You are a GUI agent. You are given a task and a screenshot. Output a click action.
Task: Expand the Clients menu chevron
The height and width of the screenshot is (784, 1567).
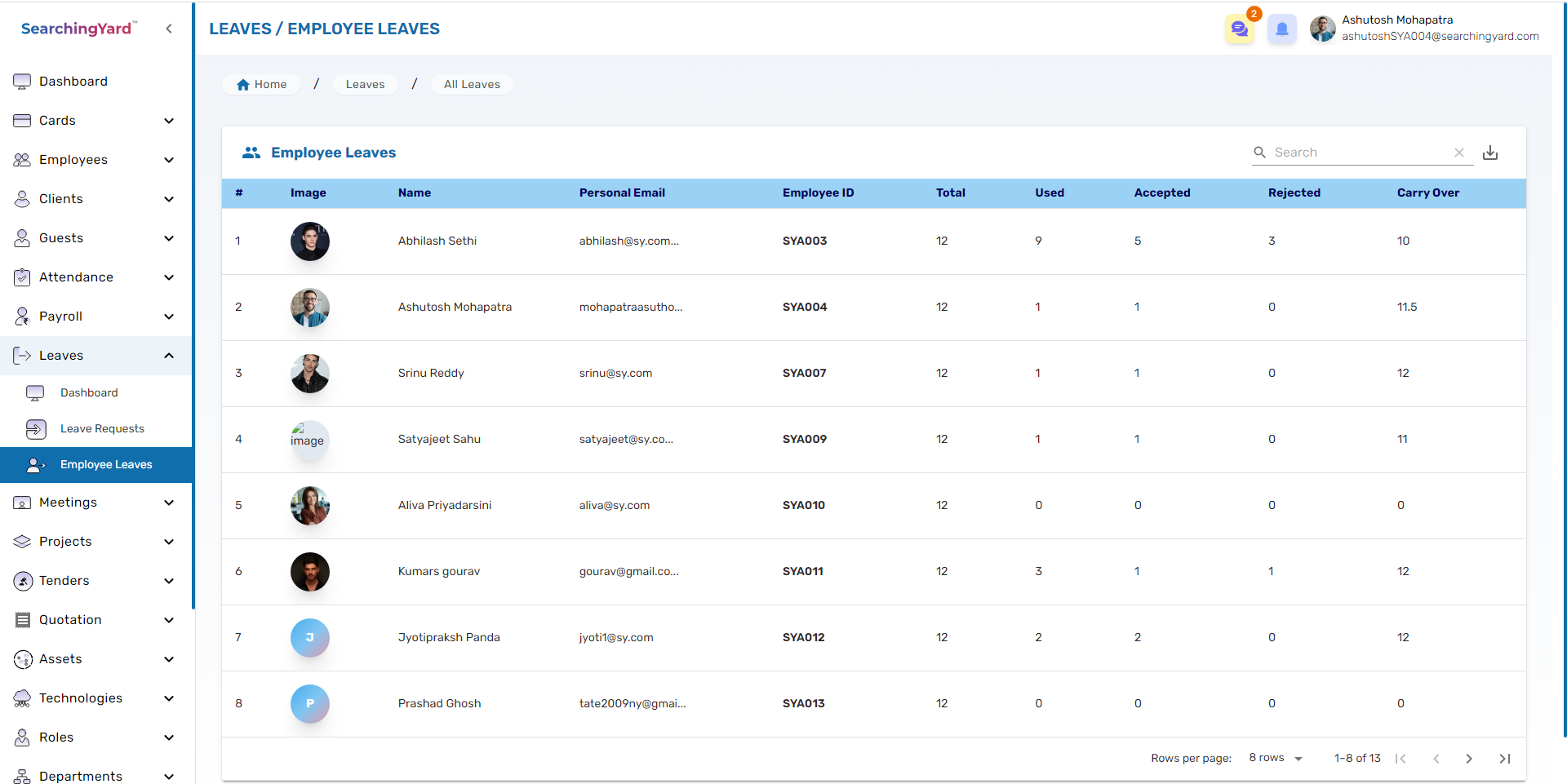point(169,199)
